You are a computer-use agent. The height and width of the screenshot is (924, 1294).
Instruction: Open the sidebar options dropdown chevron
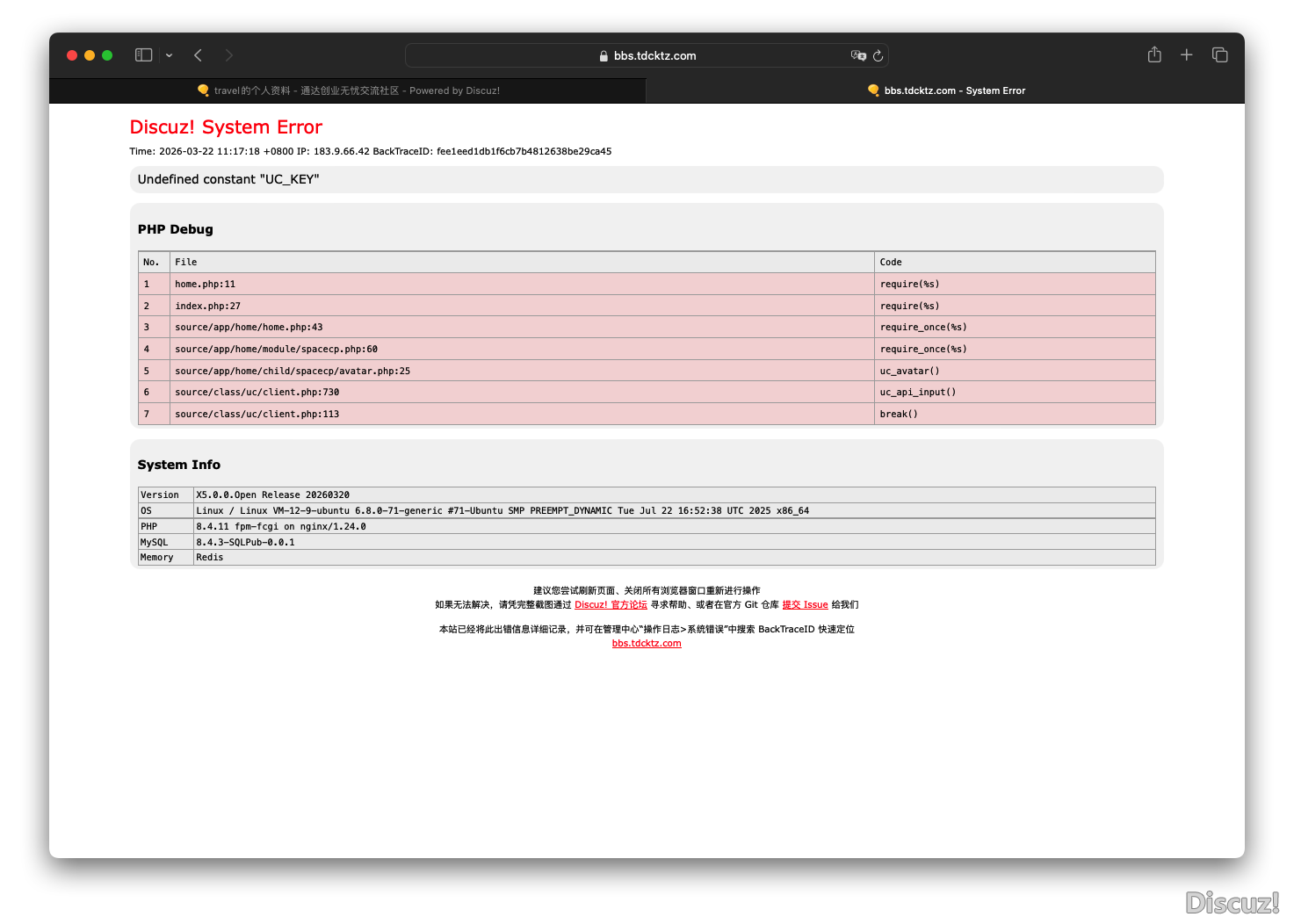(169, 55)
